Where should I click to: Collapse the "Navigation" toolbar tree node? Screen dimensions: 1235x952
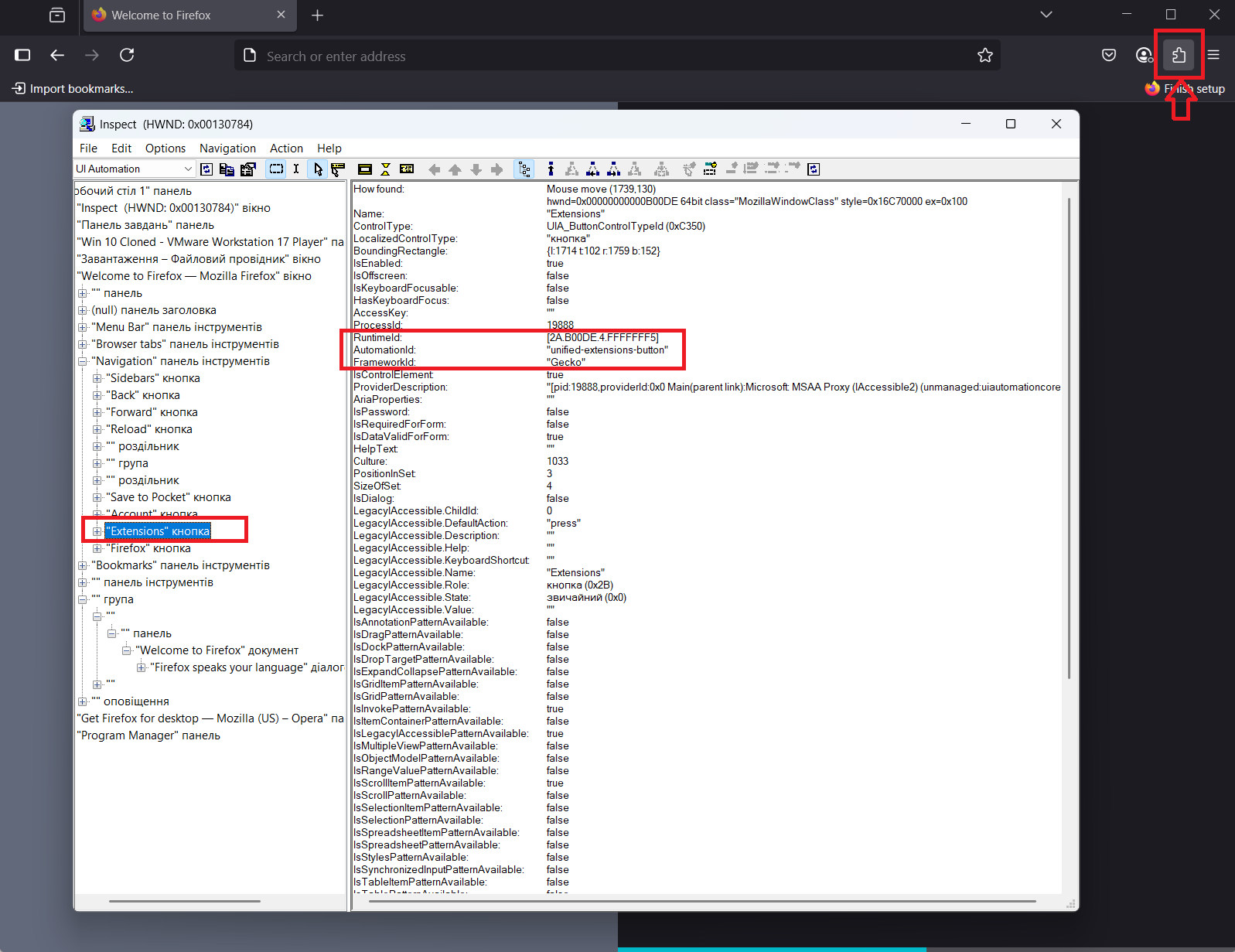click(83, 361)
